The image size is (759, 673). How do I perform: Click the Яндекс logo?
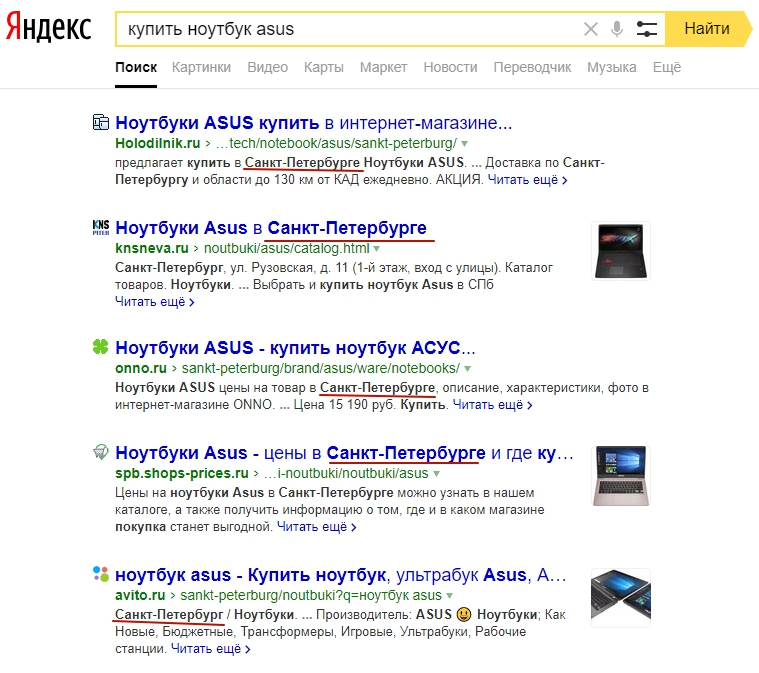coord(48,28)
